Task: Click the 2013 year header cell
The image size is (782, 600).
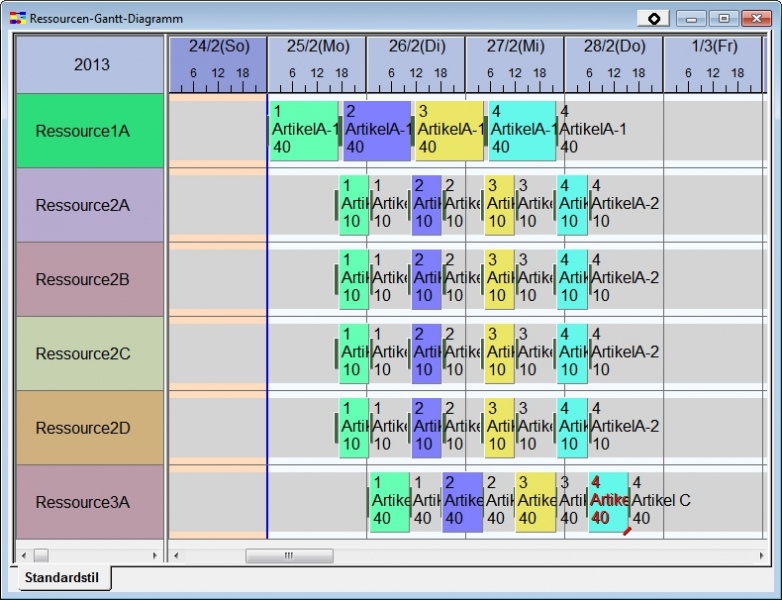Action: pos(90,65)
